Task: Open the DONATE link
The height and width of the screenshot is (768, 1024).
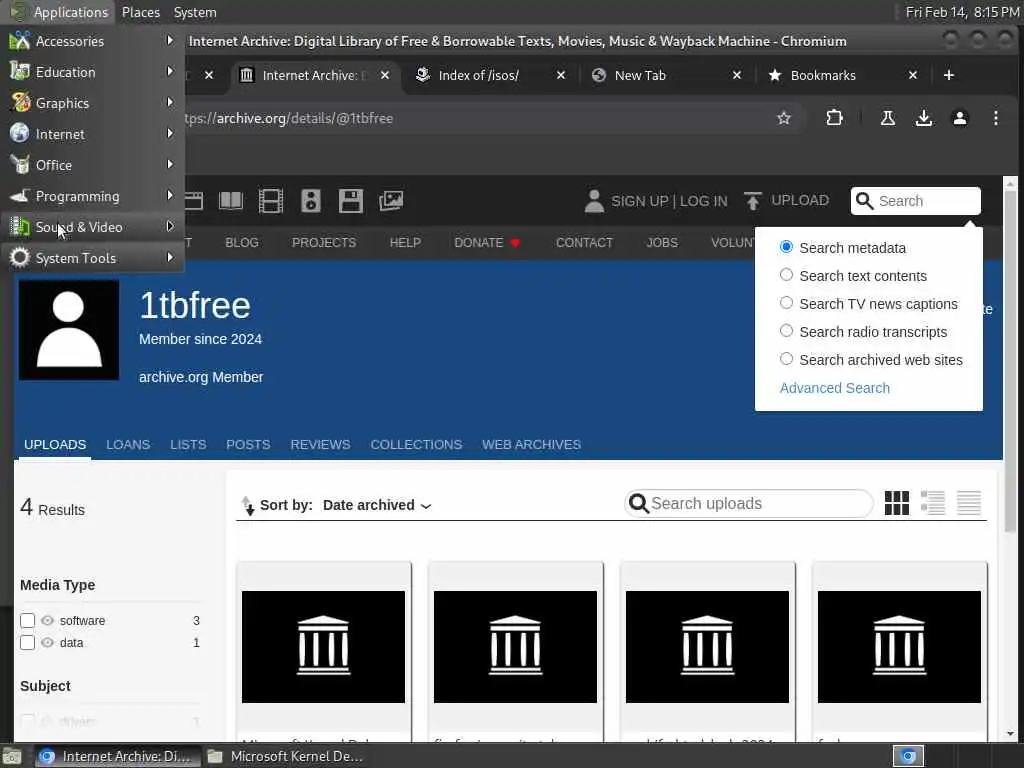Action: (x=487, y=242)
